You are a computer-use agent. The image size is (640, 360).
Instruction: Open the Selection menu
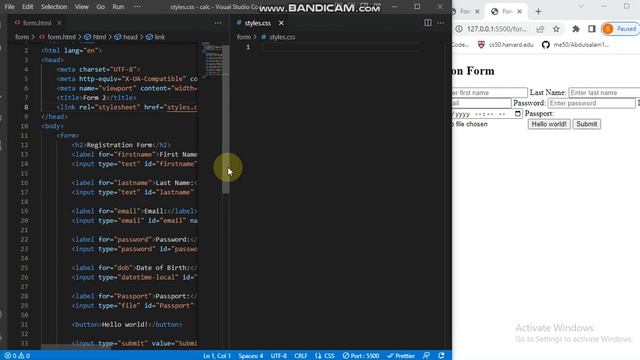coord(54,7)
